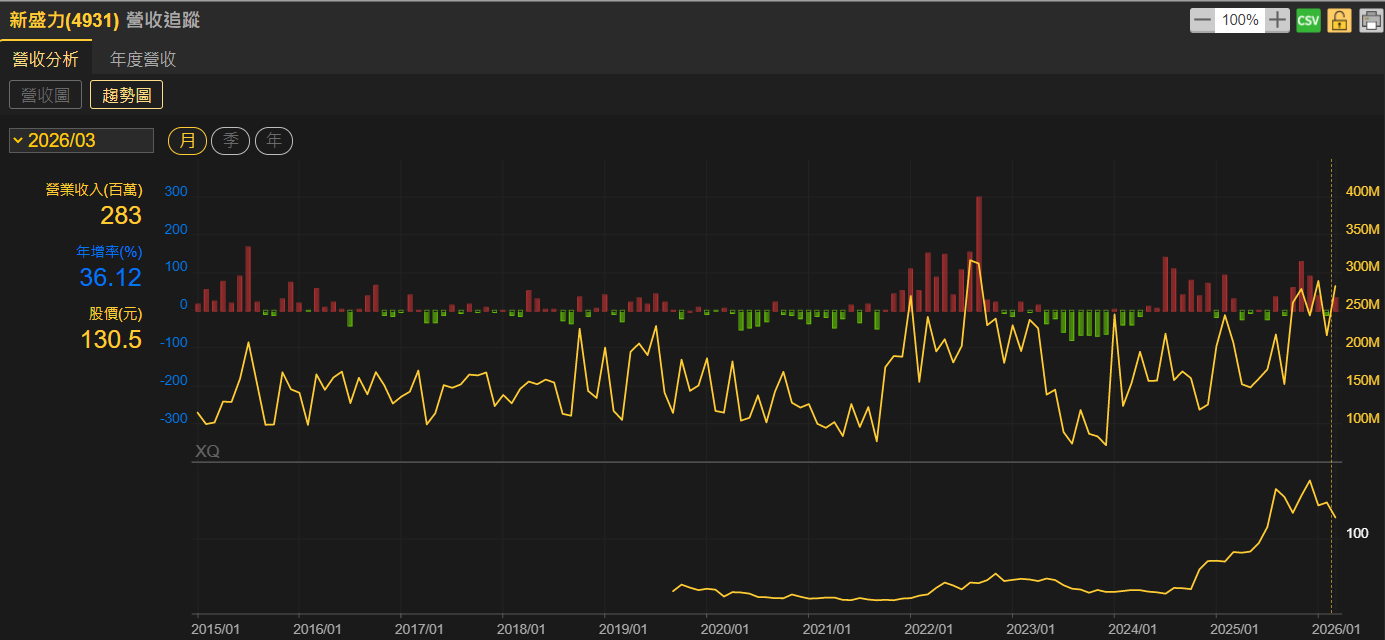Click the zoom in plus icon
This screenshot has height=640, width=1385.
(x=1278, y=20)
